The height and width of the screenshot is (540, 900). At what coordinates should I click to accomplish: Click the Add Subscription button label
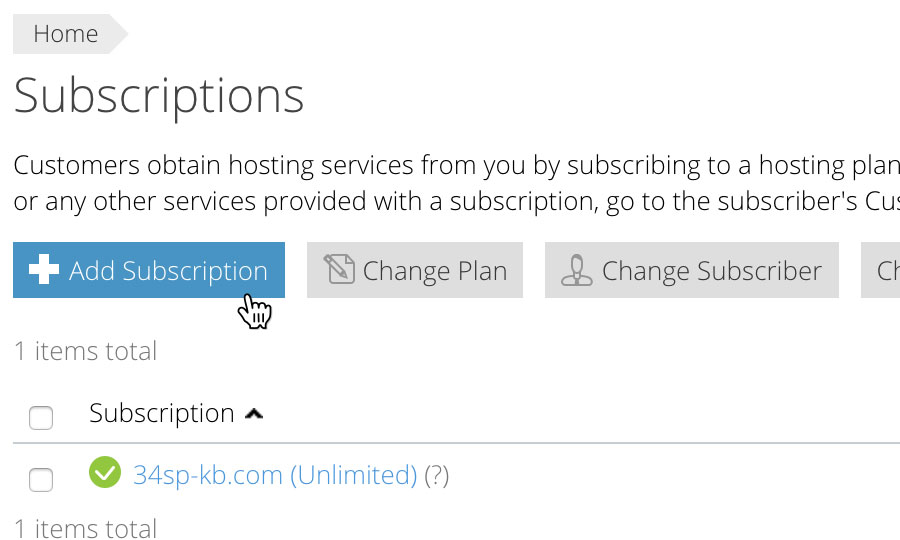[168, 270]
